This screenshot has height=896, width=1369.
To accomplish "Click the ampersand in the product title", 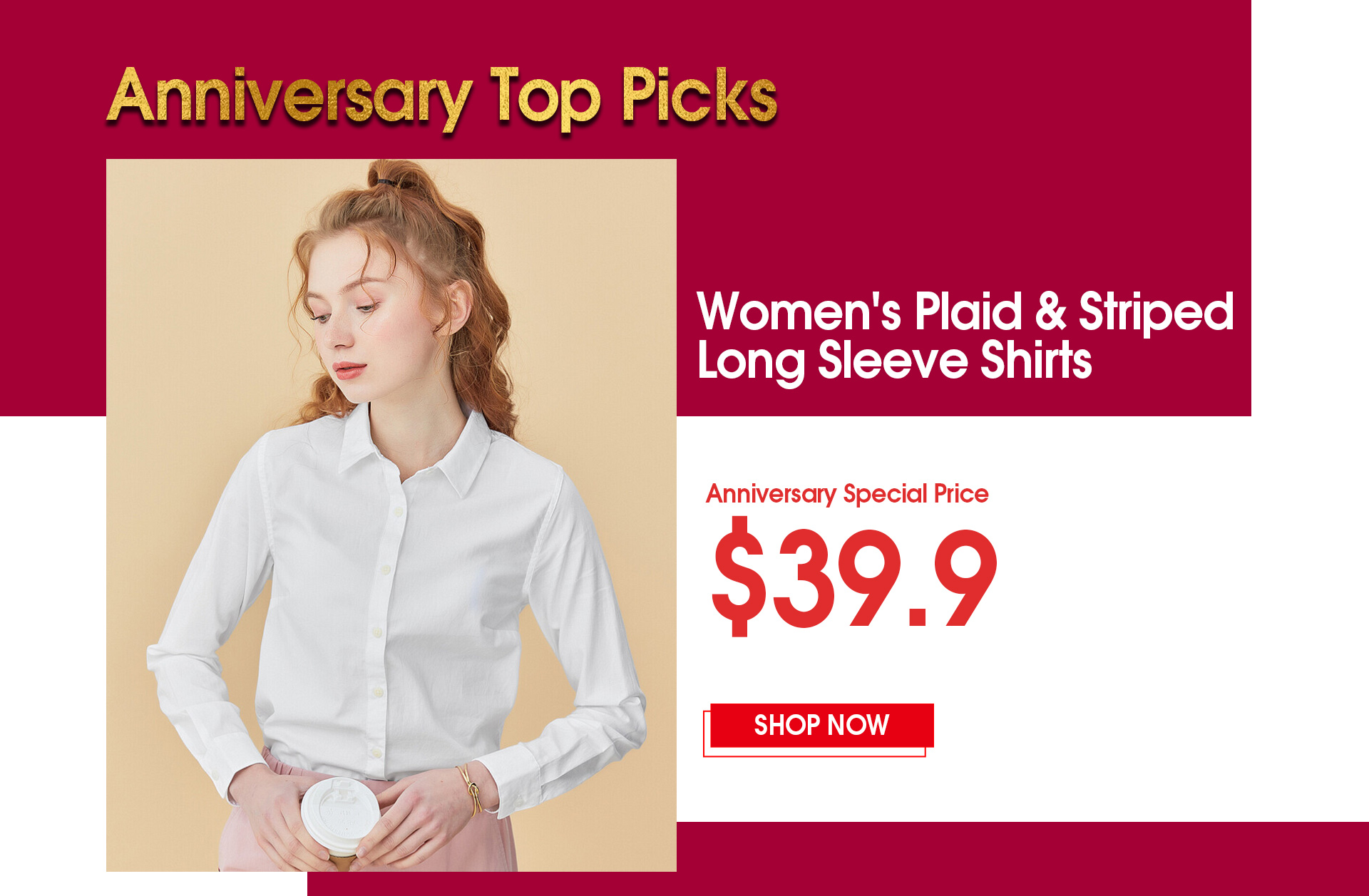I will click(1050, 311).
